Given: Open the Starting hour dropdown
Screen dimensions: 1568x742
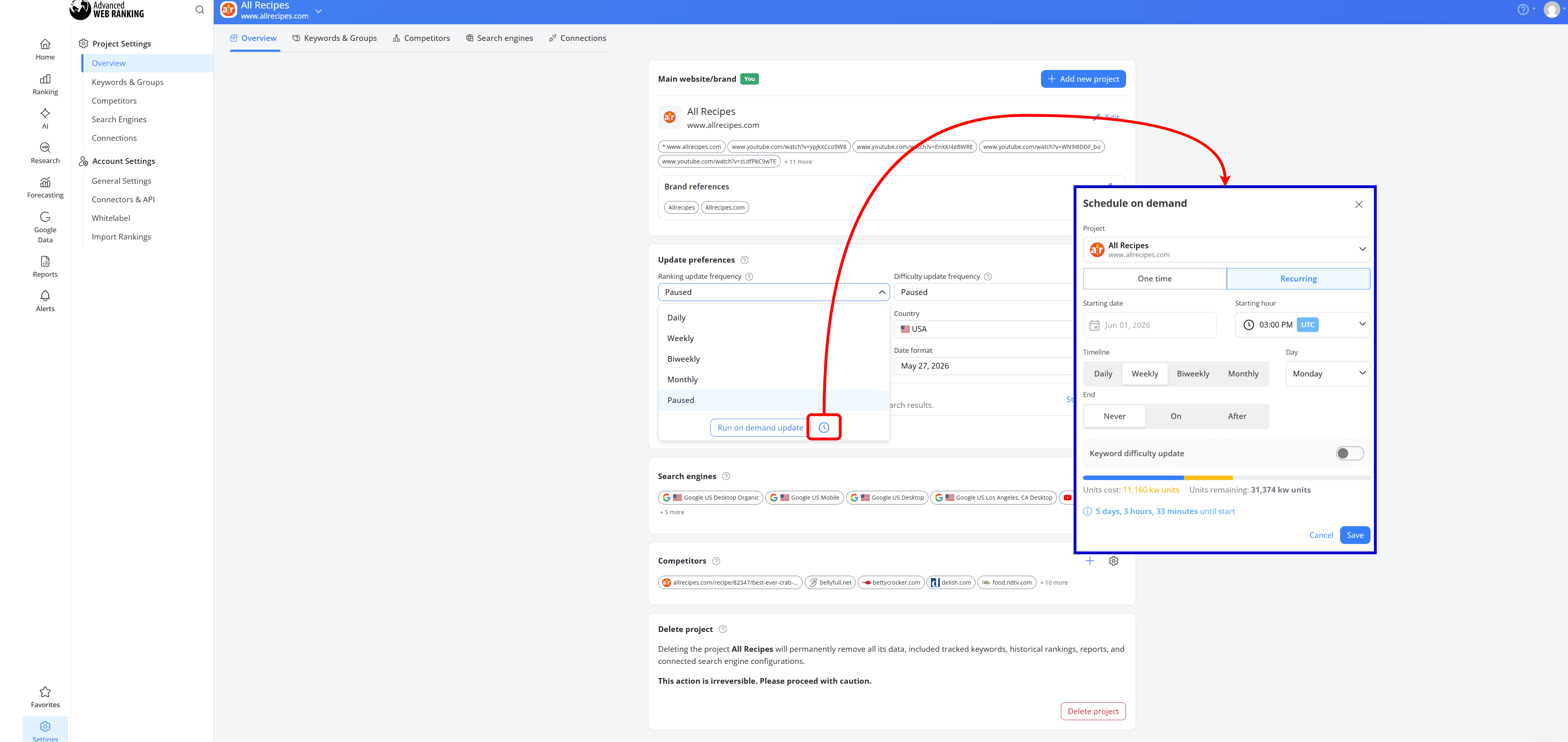Looking at the screenshot, I should (1302, 325).
